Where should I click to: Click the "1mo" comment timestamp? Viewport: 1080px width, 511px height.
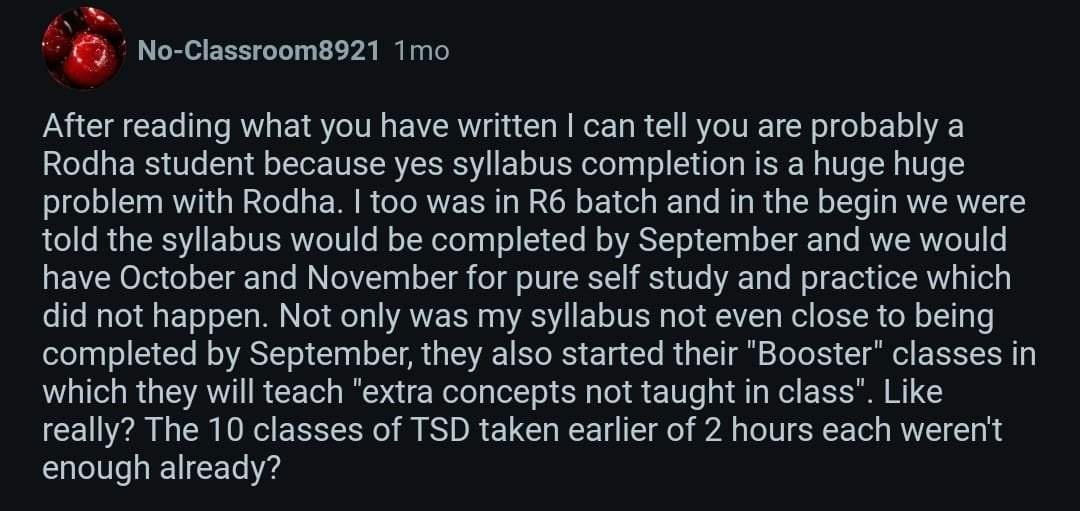[x=422, y=50]
